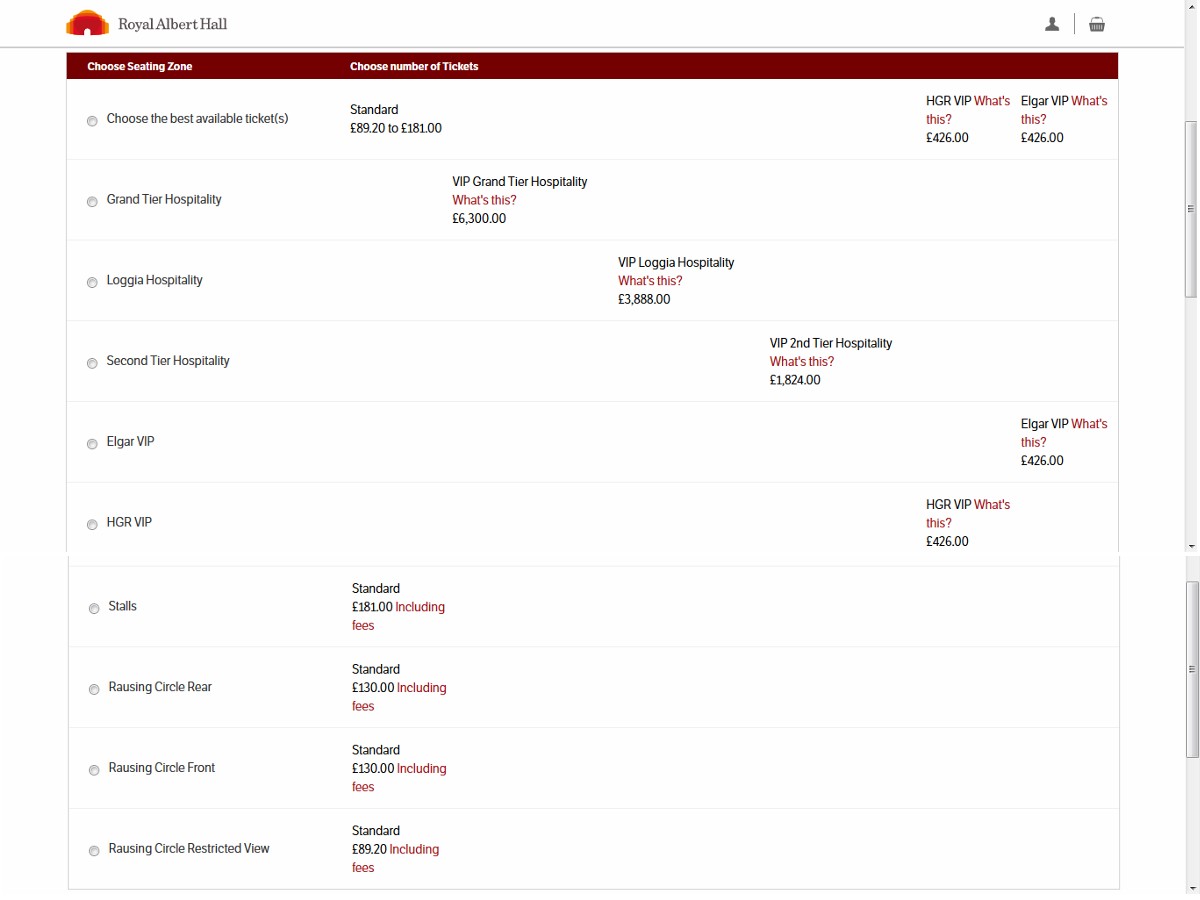The image size is (1200, 900).
Task: Select the Elgar VIP seating zone radio
Action: (92, 444)
